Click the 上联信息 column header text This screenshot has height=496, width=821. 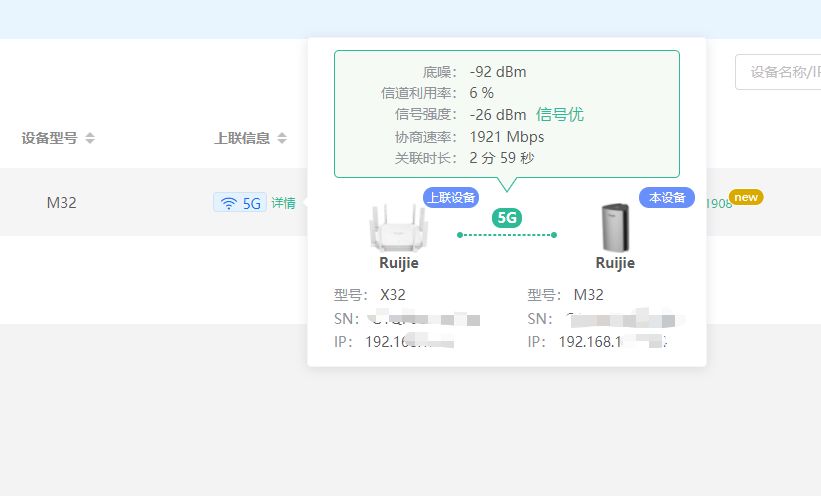point(242,138)
